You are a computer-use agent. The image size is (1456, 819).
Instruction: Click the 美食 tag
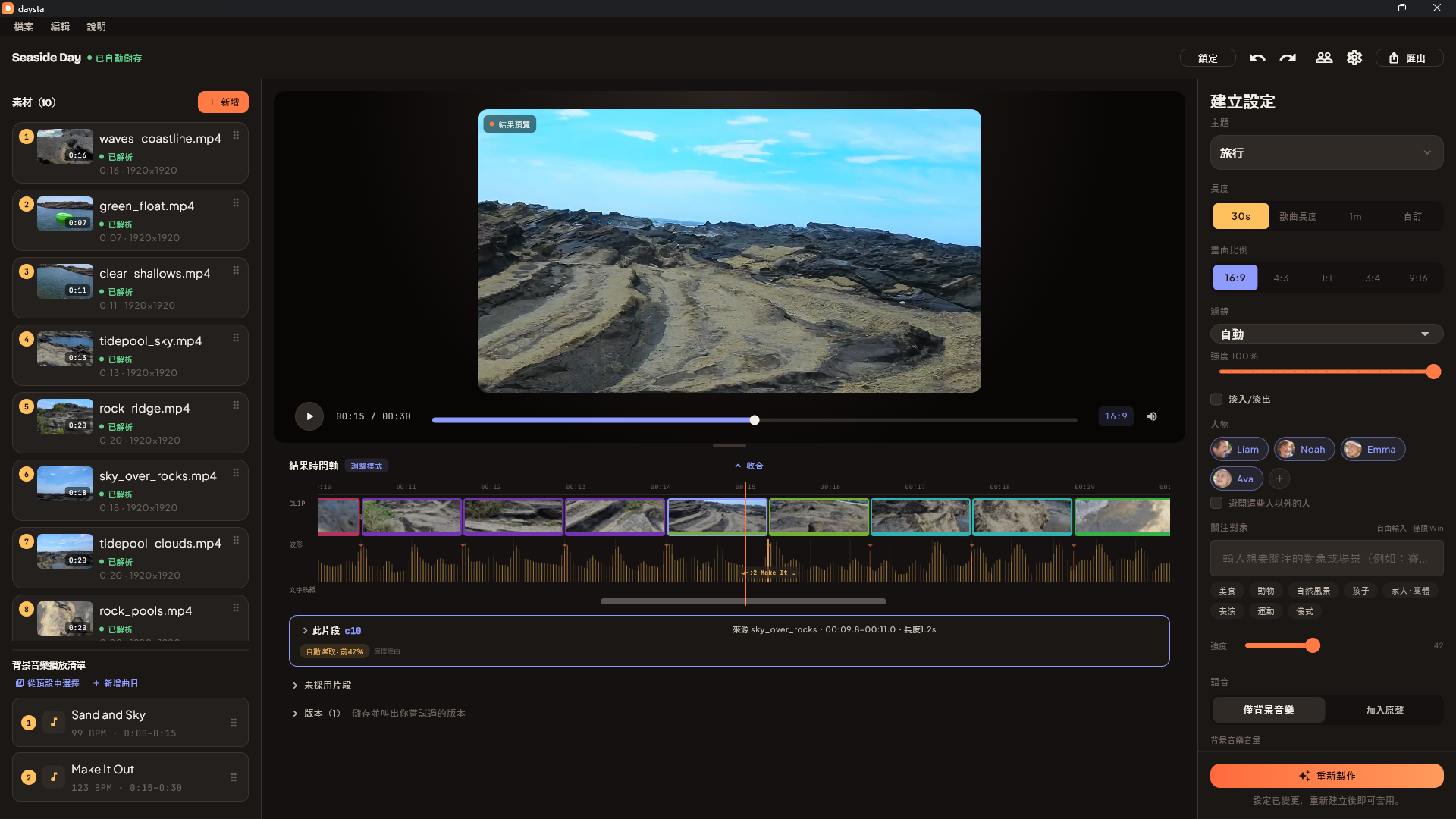[1227, 591]
